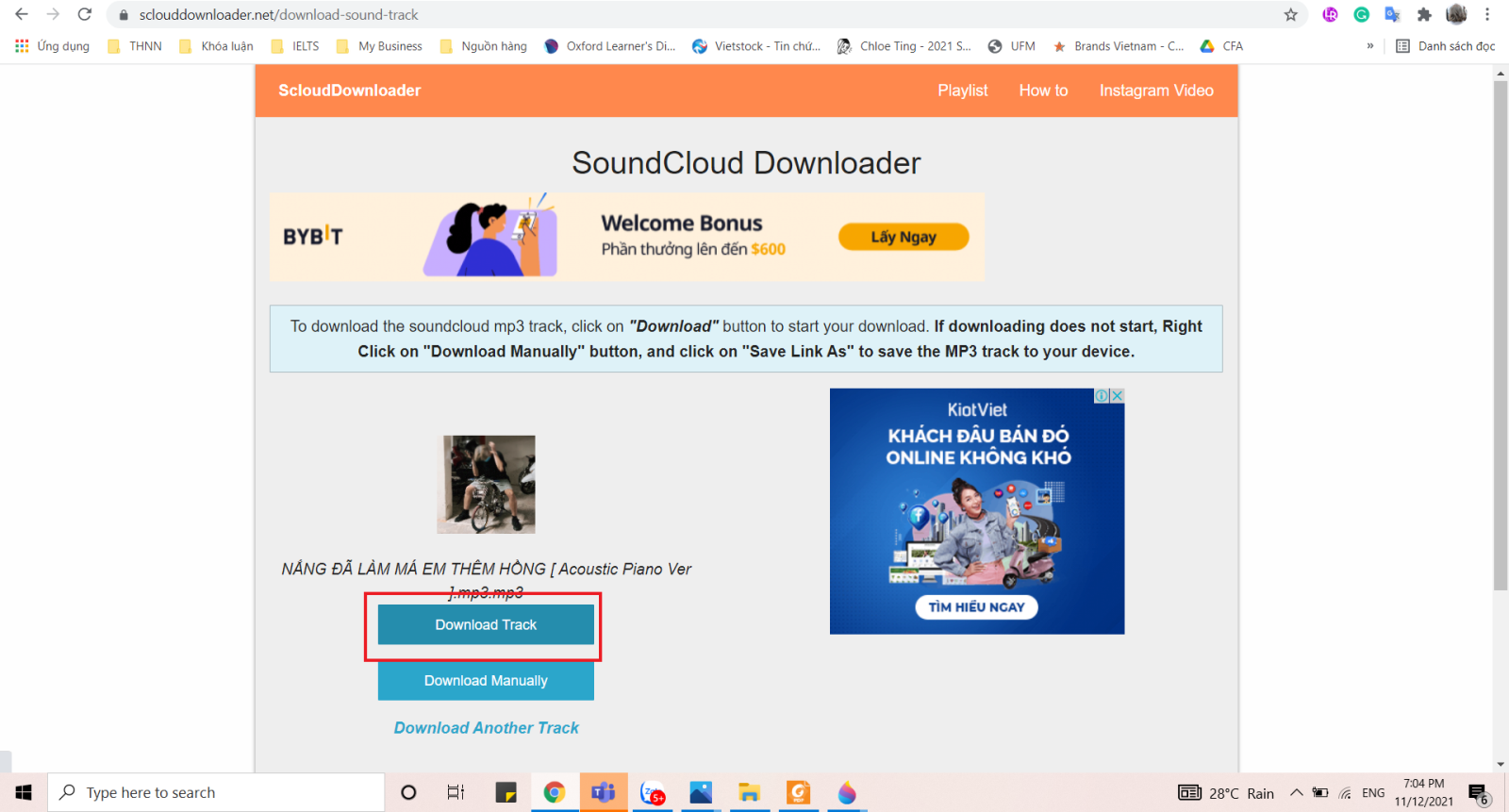This screenshot has height=812, width=1509.
Task: Click the page vertical scrollbar thumb
Action: [x=1501, y=337]
